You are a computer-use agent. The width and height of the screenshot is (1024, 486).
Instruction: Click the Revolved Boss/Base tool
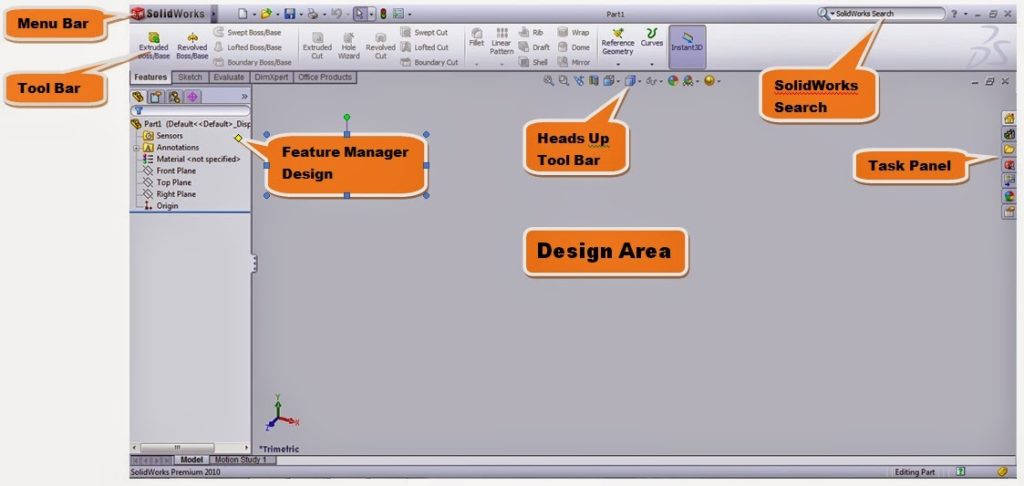pos(192,45)
